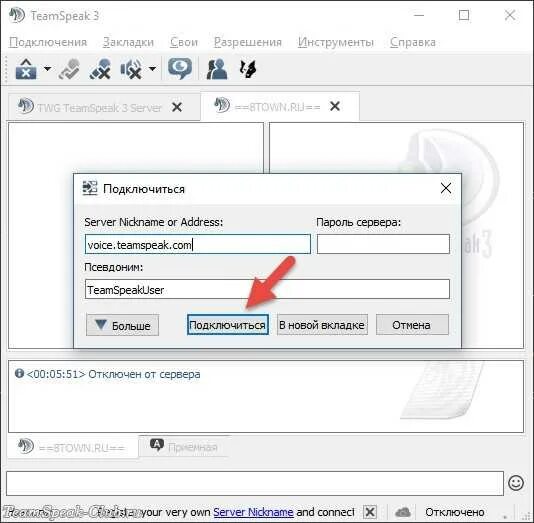534x523 pixels.
Task: Open the emoticon smiley picker
Action: tap(516, 483)
